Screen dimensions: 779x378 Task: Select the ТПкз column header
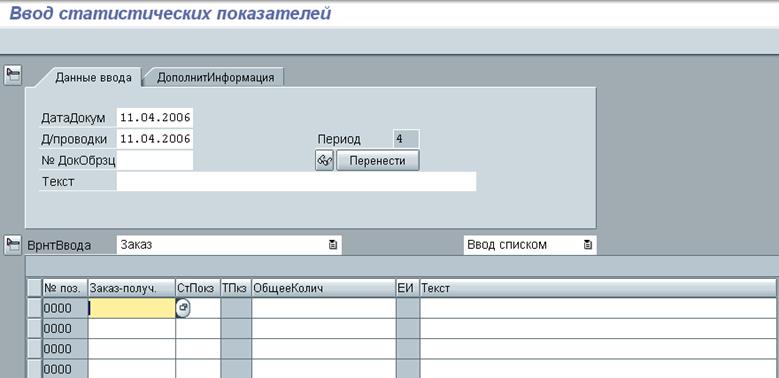click(x=236, y=288)
